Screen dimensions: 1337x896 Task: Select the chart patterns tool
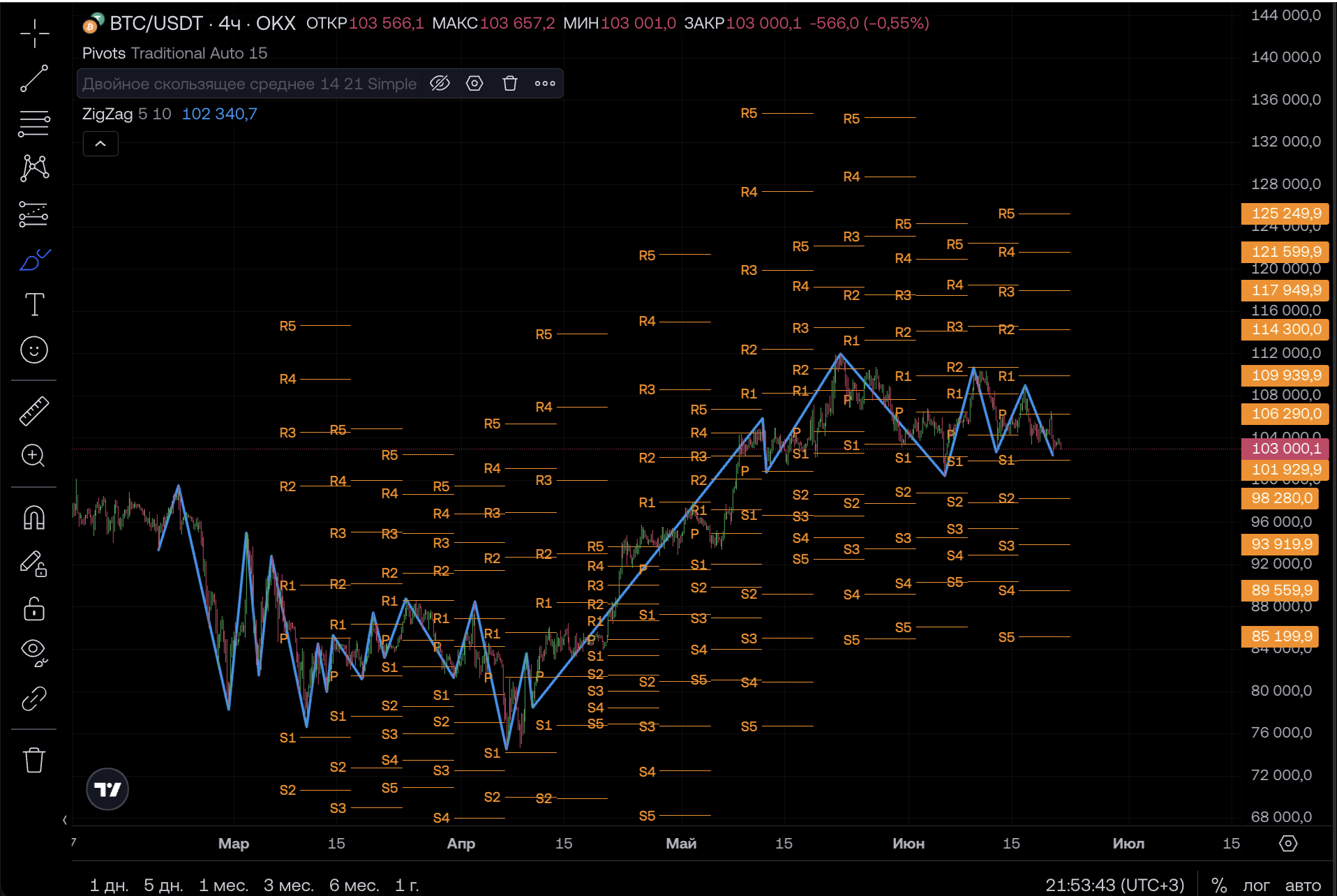(x=34, y=168)
